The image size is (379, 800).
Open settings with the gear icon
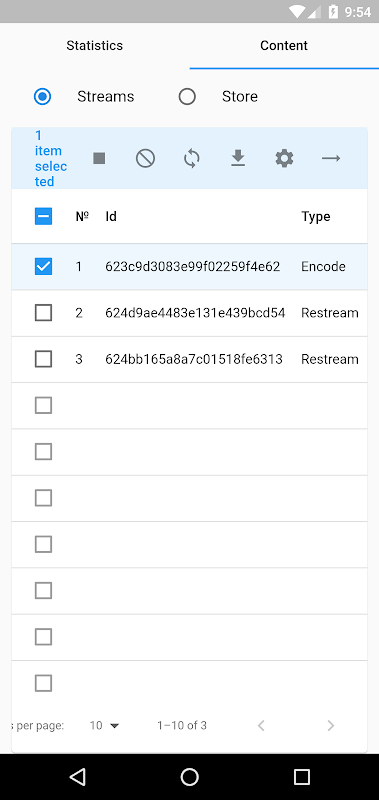(x=284, y=159)
